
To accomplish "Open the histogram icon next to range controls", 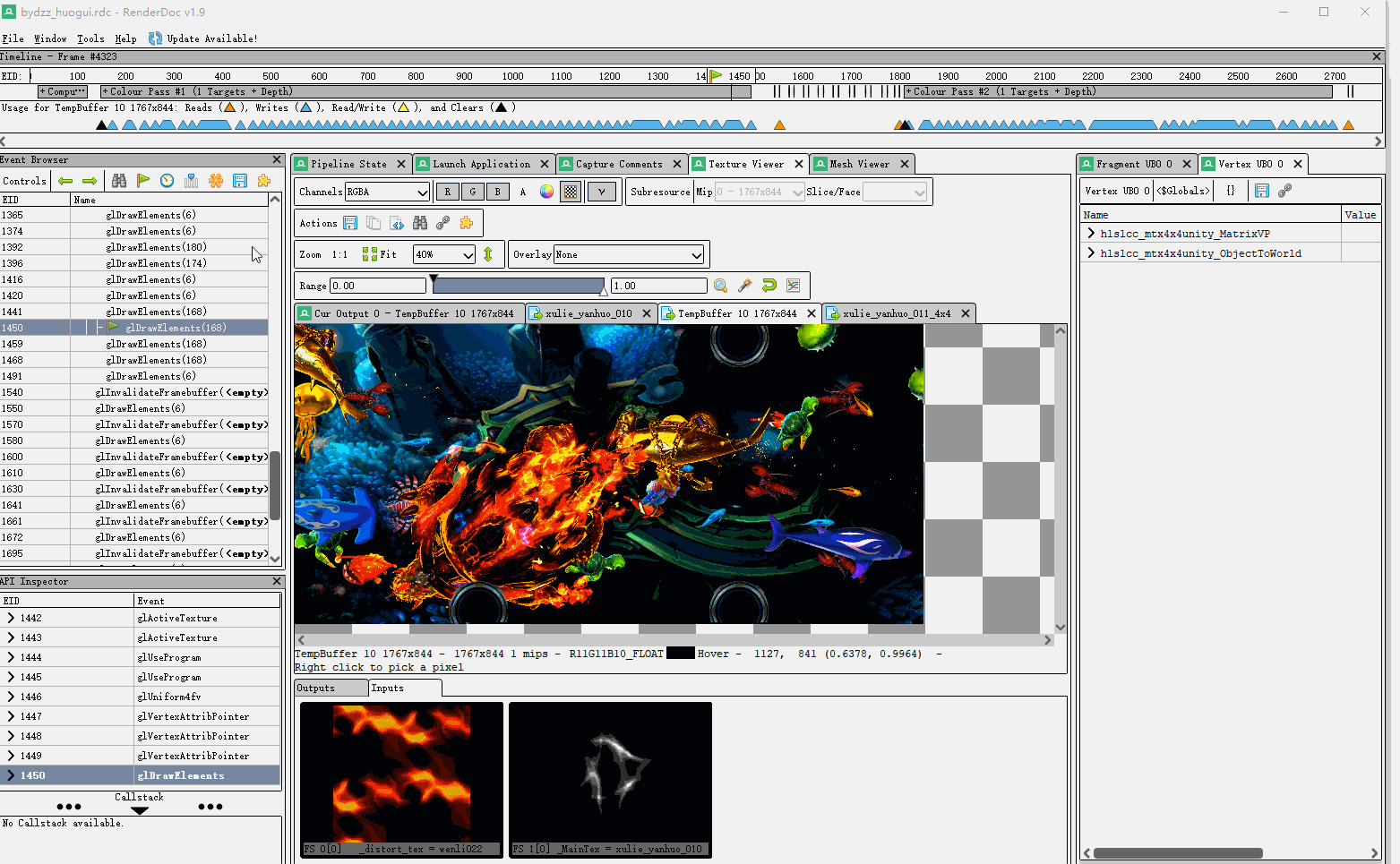I will click(x=793, y=285).
